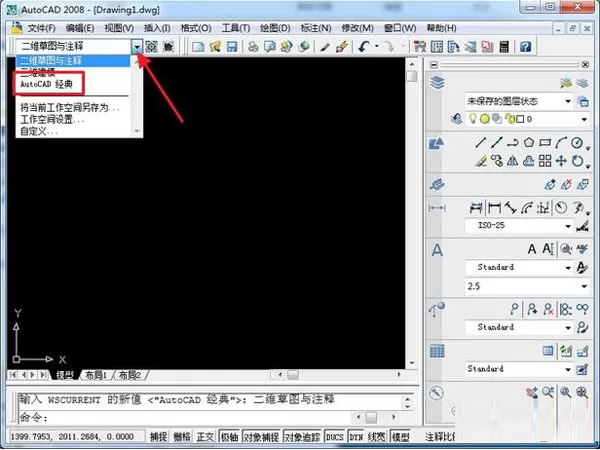Viewport: 600px width, 450px height.
Task: Toggle 对象追踪 object tracking in status bar
Action: [302, 436]
